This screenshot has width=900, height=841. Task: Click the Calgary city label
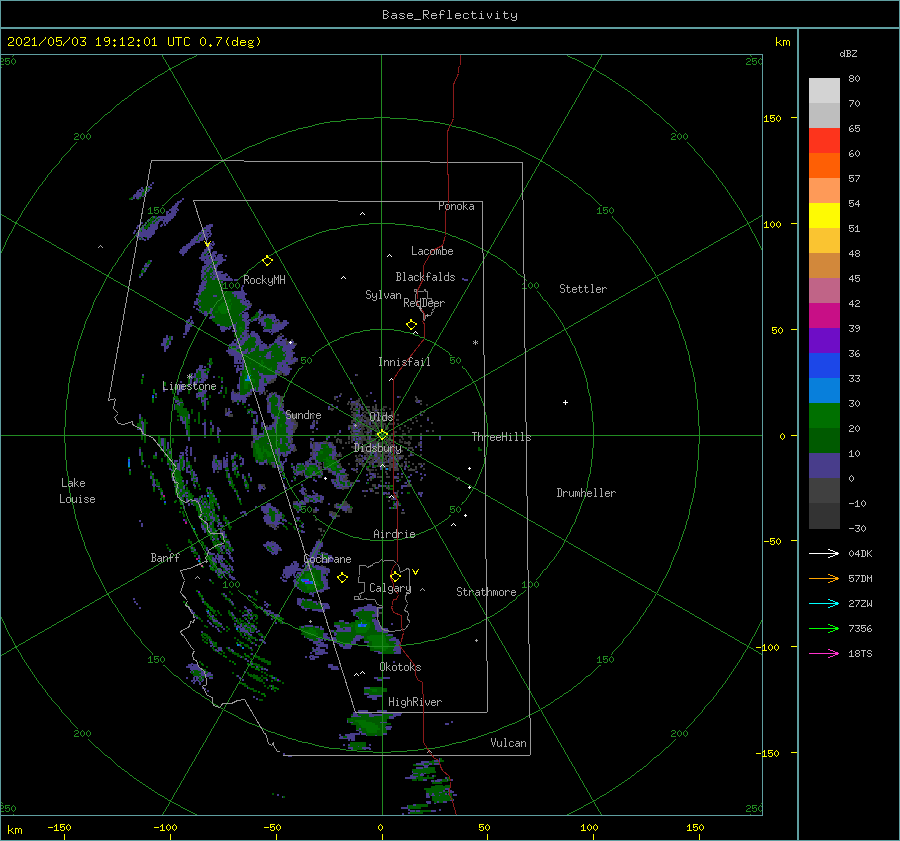click(390, 588)
